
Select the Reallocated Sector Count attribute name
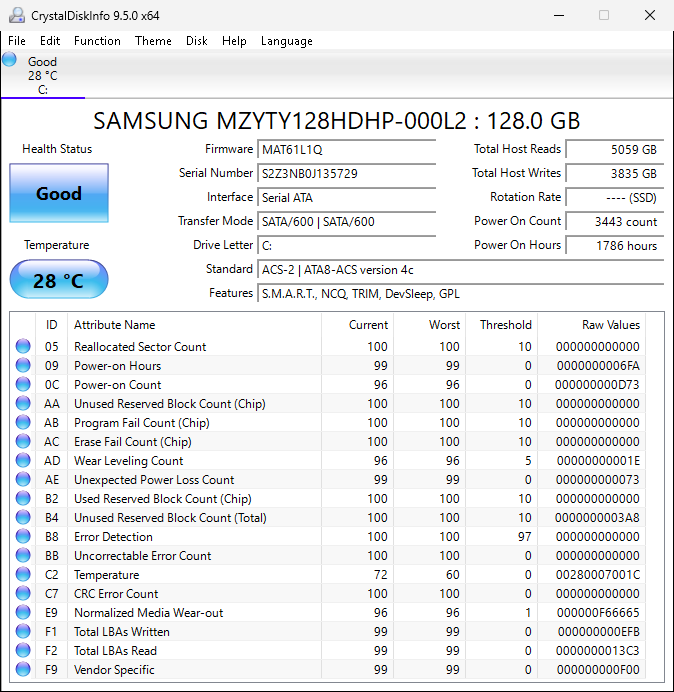click(x=140, y=346)
